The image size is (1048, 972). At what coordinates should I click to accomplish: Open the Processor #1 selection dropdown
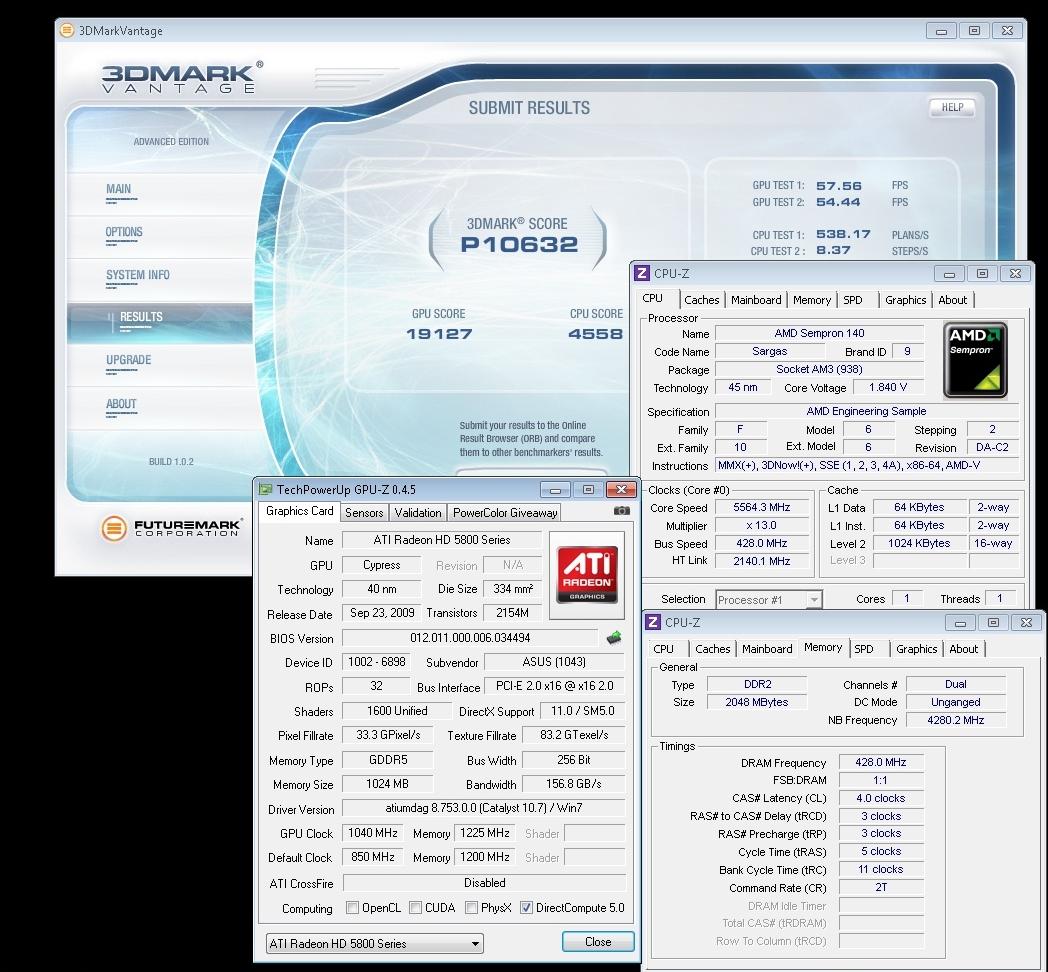click(769, 600)
